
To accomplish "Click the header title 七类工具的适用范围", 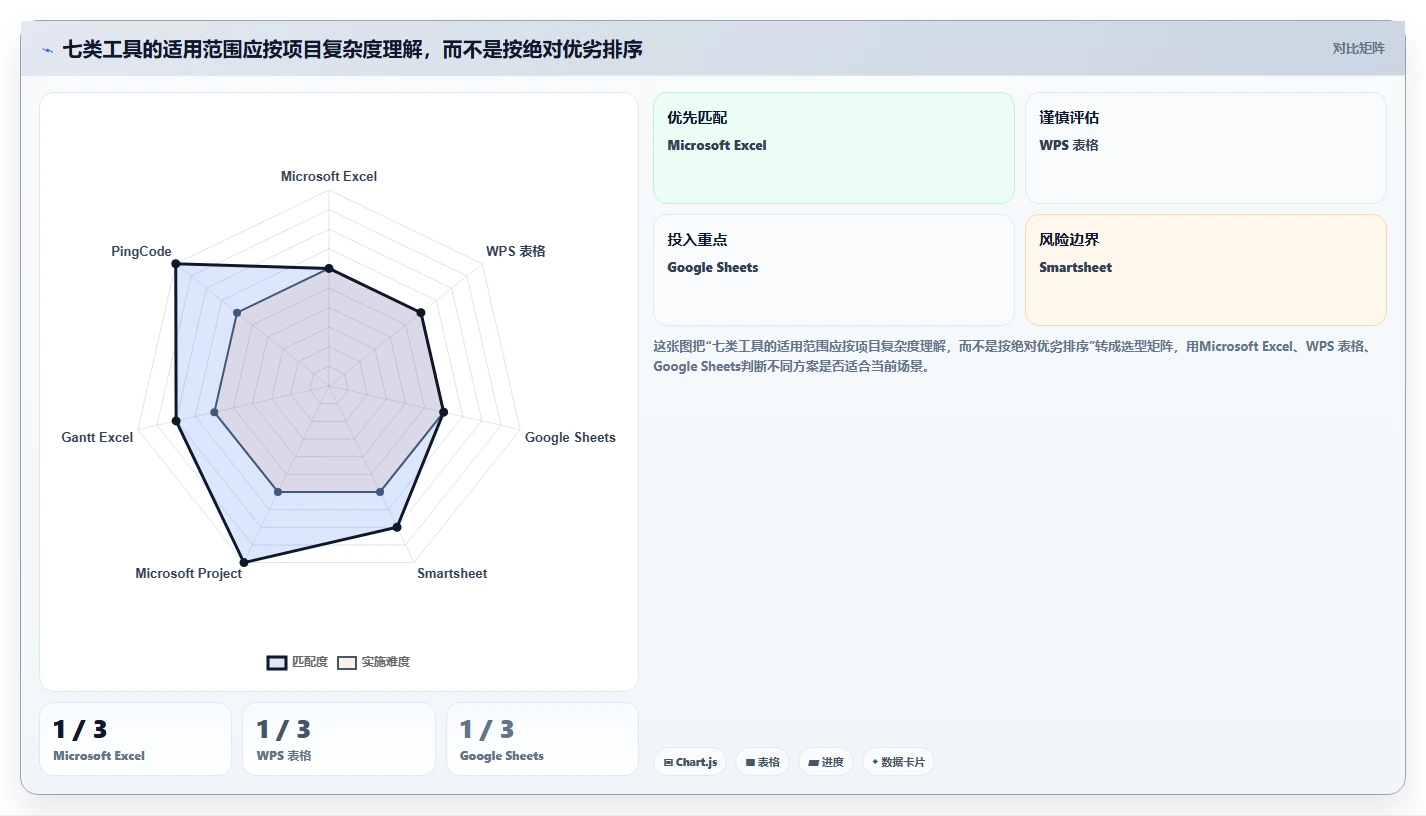I will 353,49.
